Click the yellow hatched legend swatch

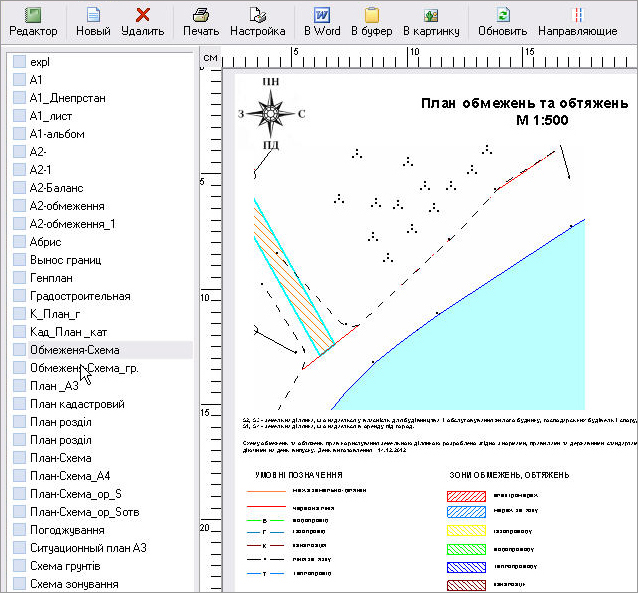tap(466, 530)
